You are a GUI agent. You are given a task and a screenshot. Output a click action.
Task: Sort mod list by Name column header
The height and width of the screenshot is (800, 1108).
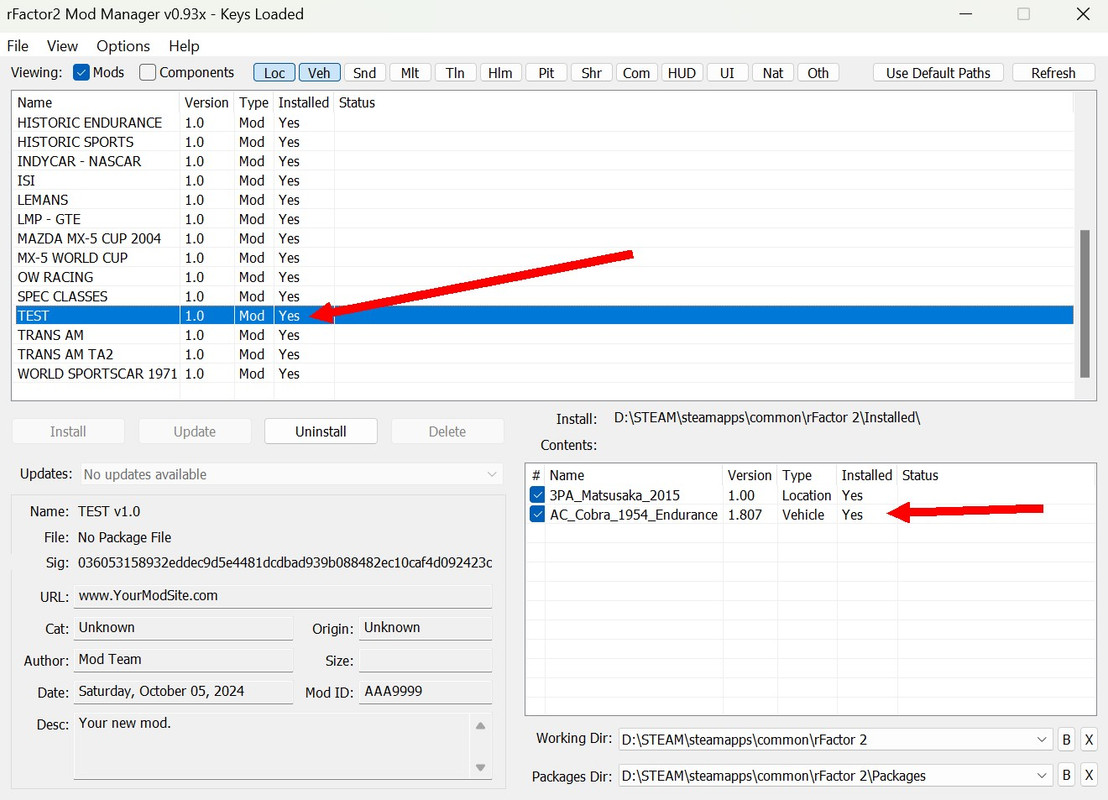97,102
